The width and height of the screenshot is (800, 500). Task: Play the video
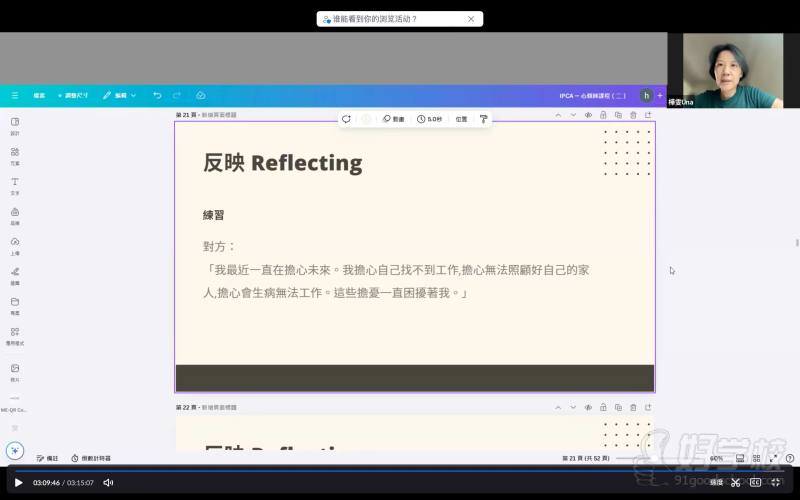click(18, 483)
